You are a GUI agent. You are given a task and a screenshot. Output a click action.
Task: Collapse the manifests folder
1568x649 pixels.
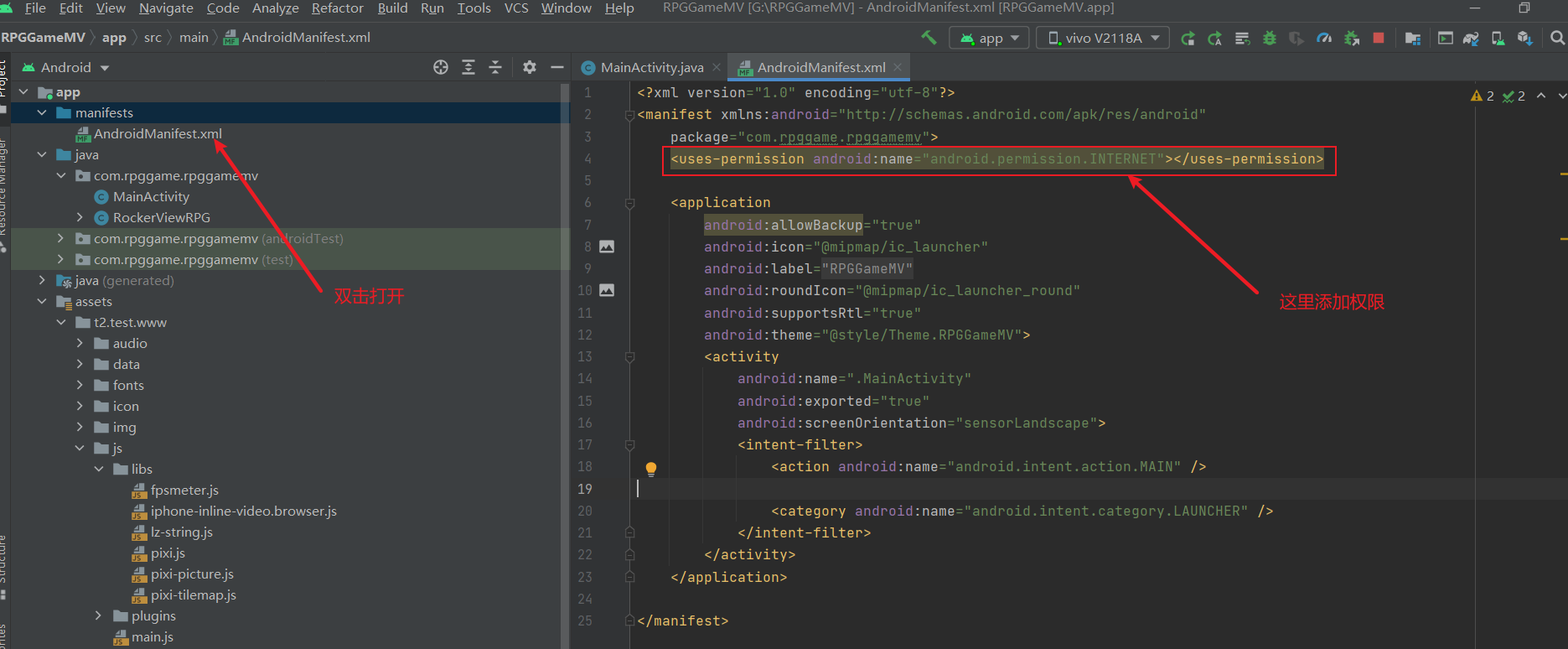tap(42, 112)
